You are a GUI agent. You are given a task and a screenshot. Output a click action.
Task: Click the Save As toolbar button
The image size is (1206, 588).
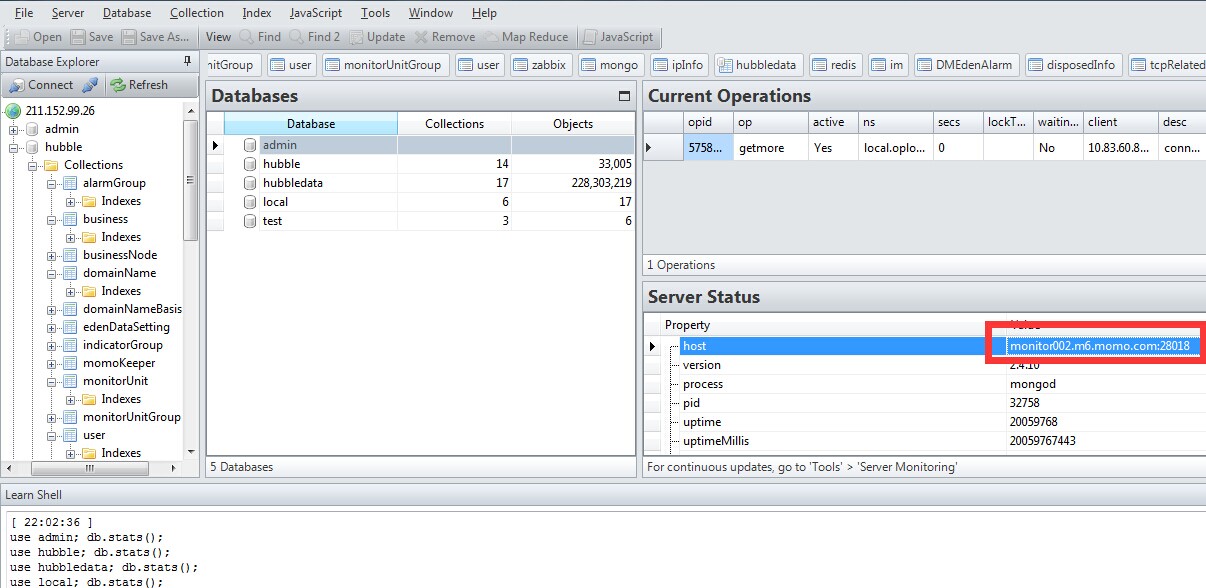point(155,37)
